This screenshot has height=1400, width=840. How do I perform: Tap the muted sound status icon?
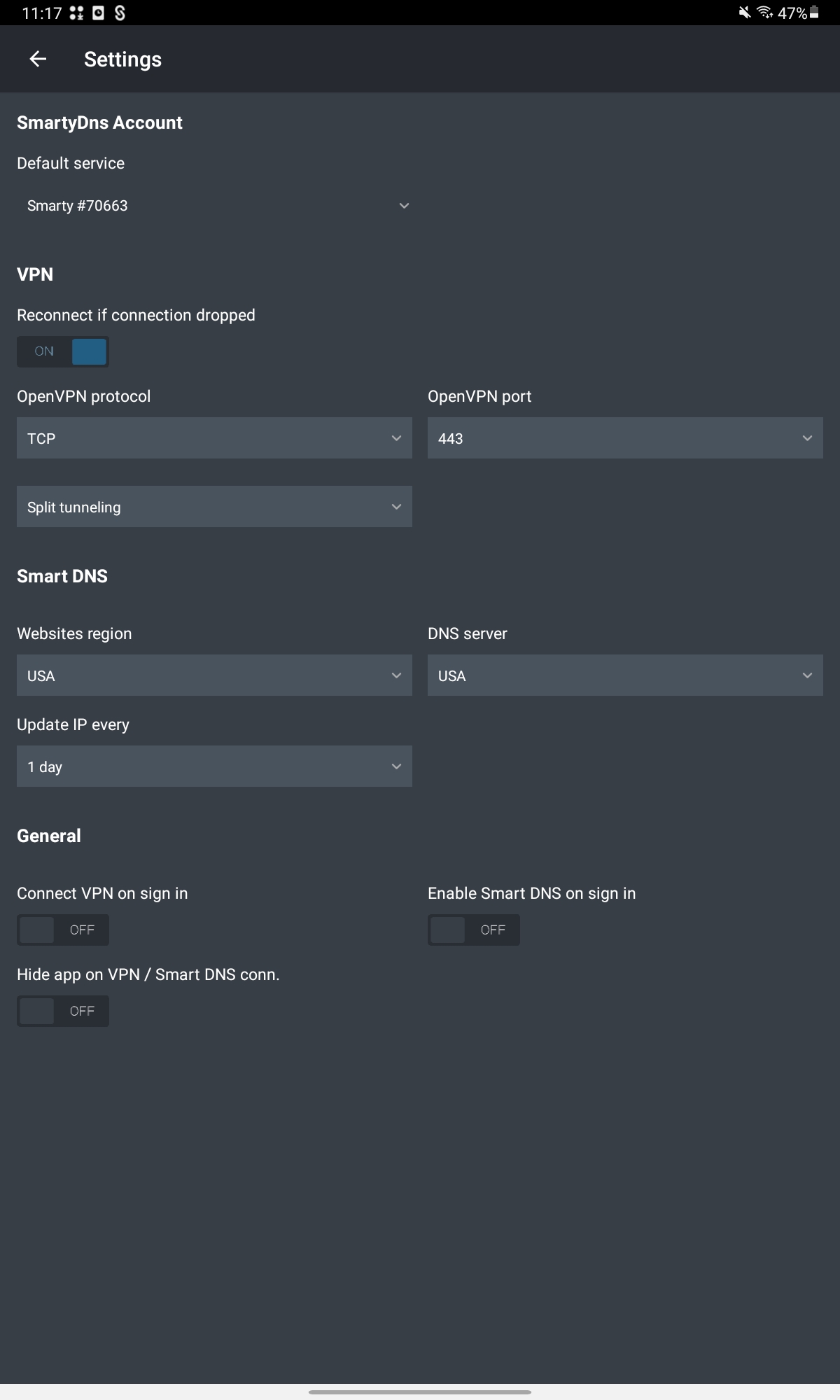(745, 13)
